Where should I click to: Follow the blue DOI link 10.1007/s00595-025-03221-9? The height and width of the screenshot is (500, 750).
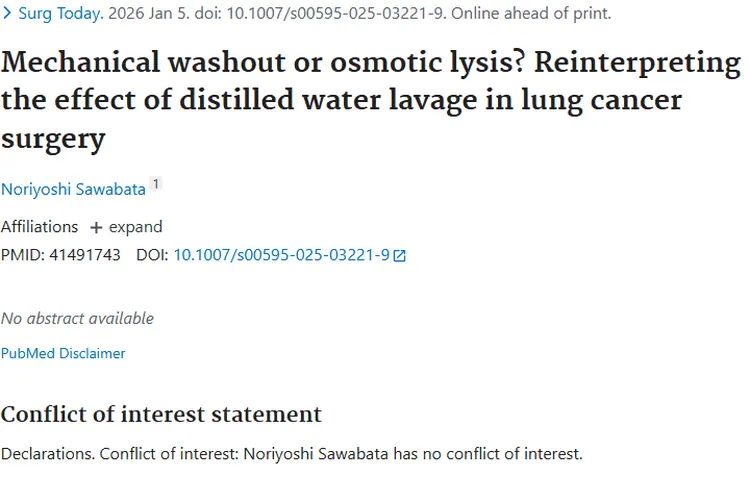click(x=281, y=255)
